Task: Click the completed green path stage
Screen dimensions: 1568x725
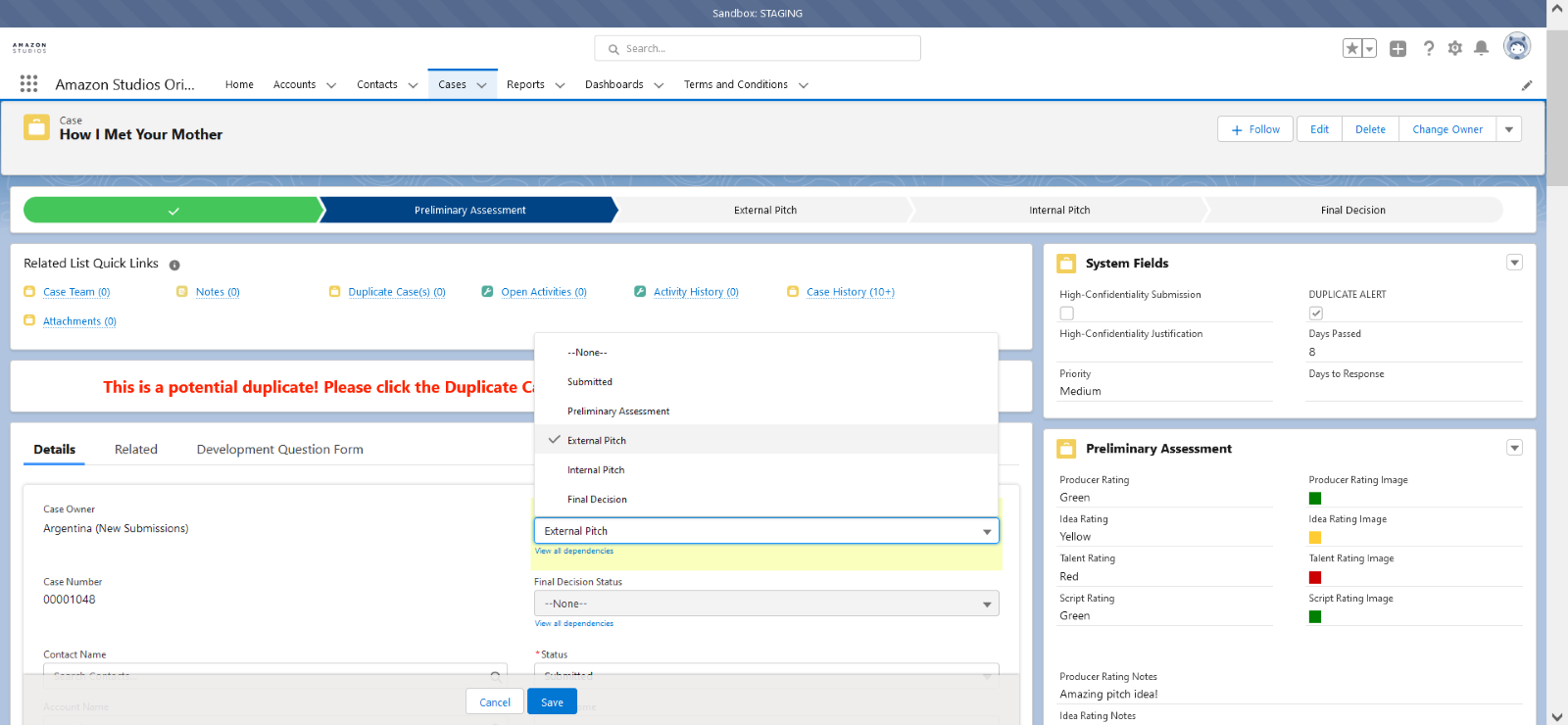Action: (x=173, y=210)
